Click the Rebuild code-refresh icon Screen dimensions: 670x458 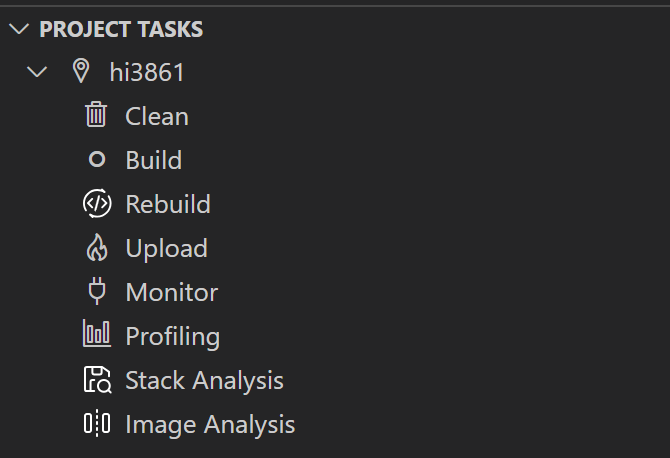[97, 203]
